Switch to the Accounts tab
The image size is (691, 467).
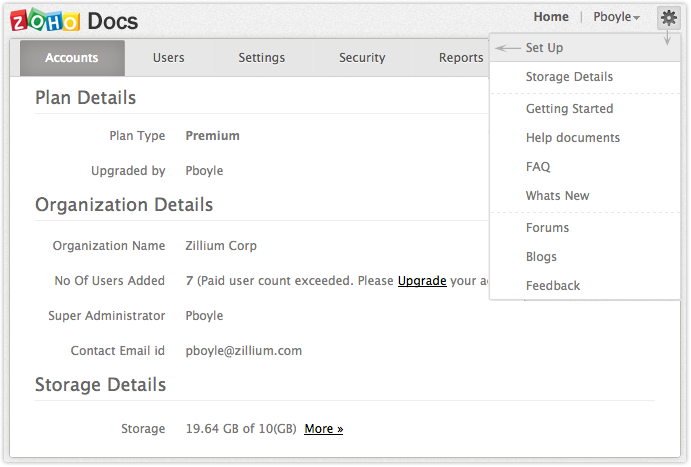72,58
